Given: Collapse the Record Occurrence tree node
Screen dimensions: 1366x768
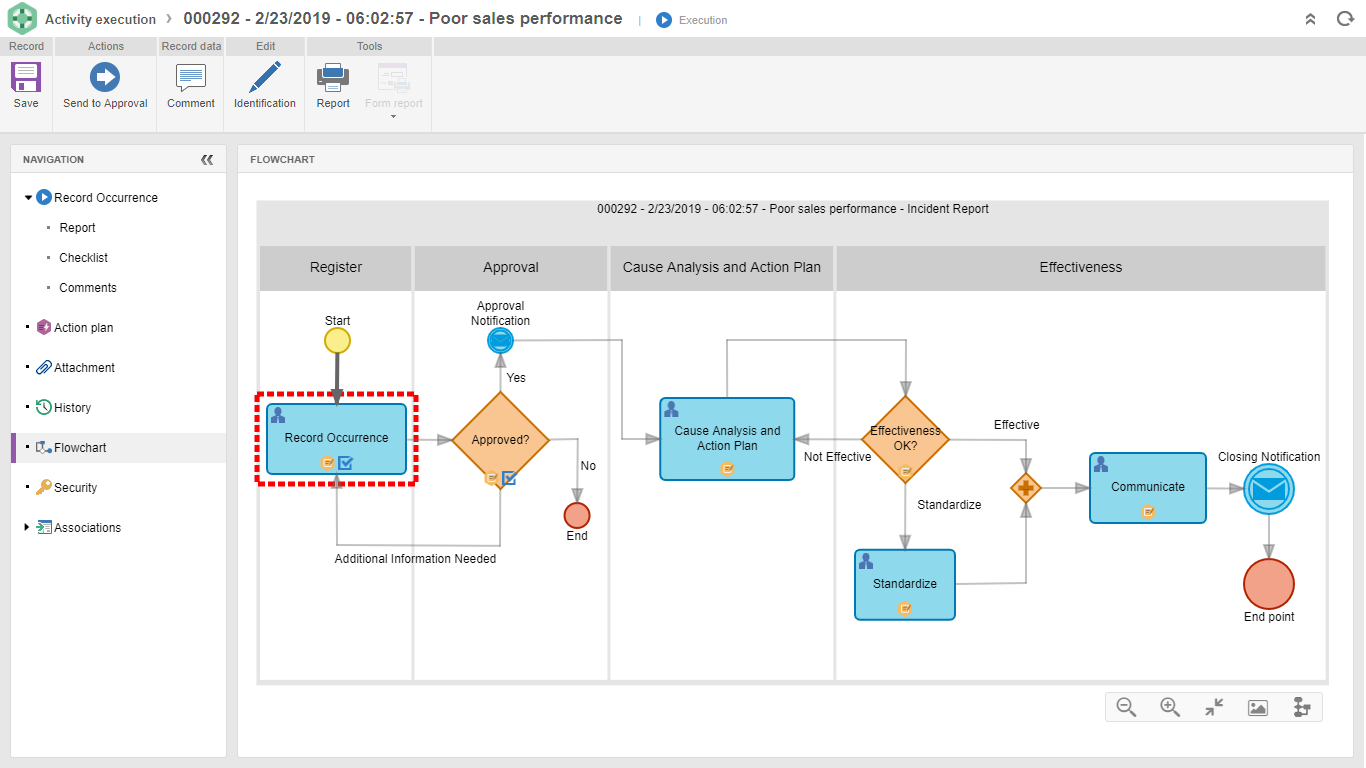Looking at the screenshot, I should tap(28, 198).
